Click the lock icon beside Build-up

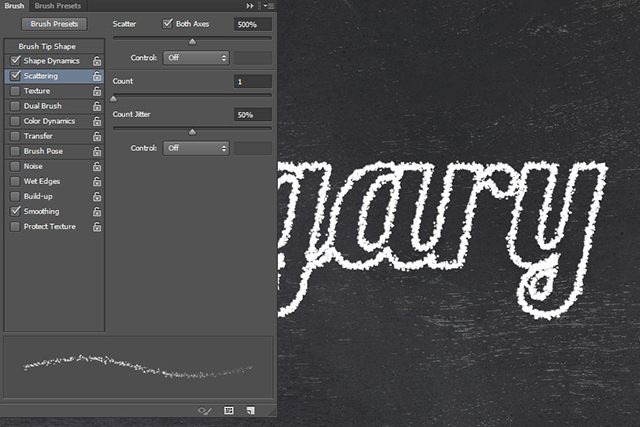click(x=97, y=196)
